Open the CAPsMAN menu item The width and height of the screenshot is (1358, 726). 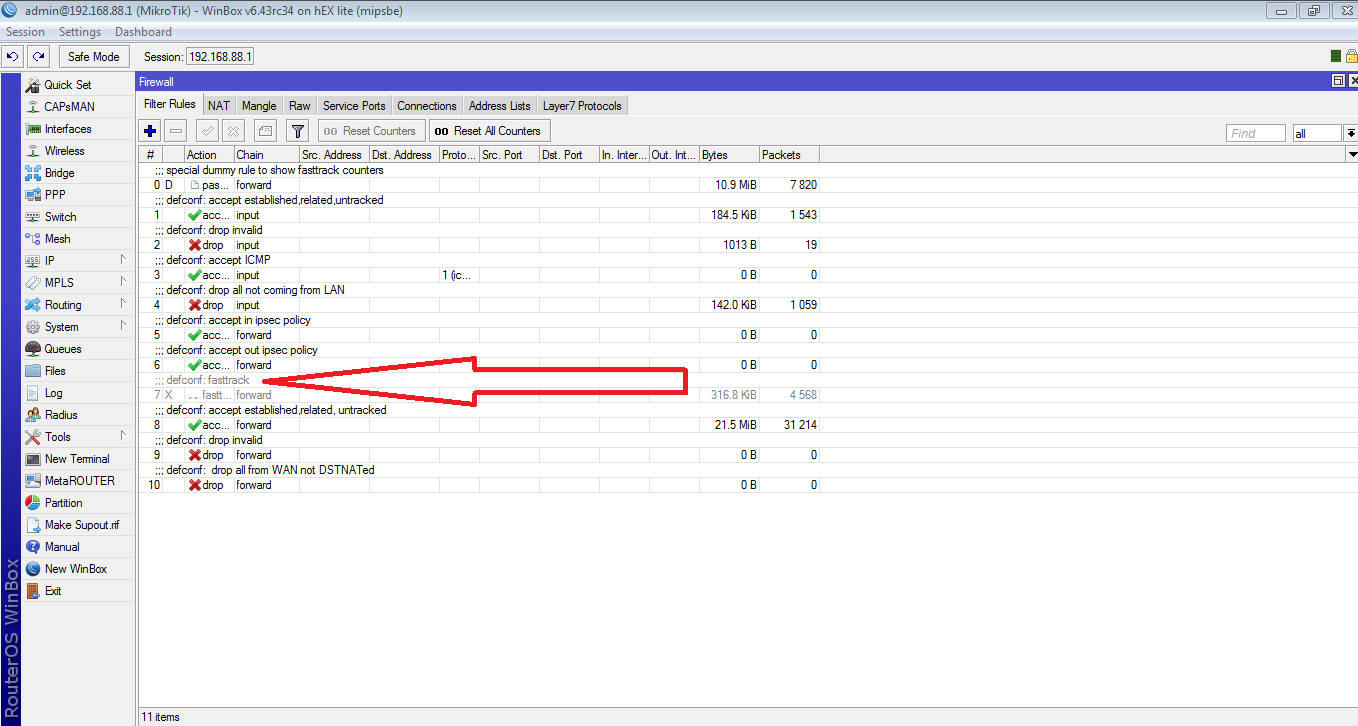(x=69, y=107)
